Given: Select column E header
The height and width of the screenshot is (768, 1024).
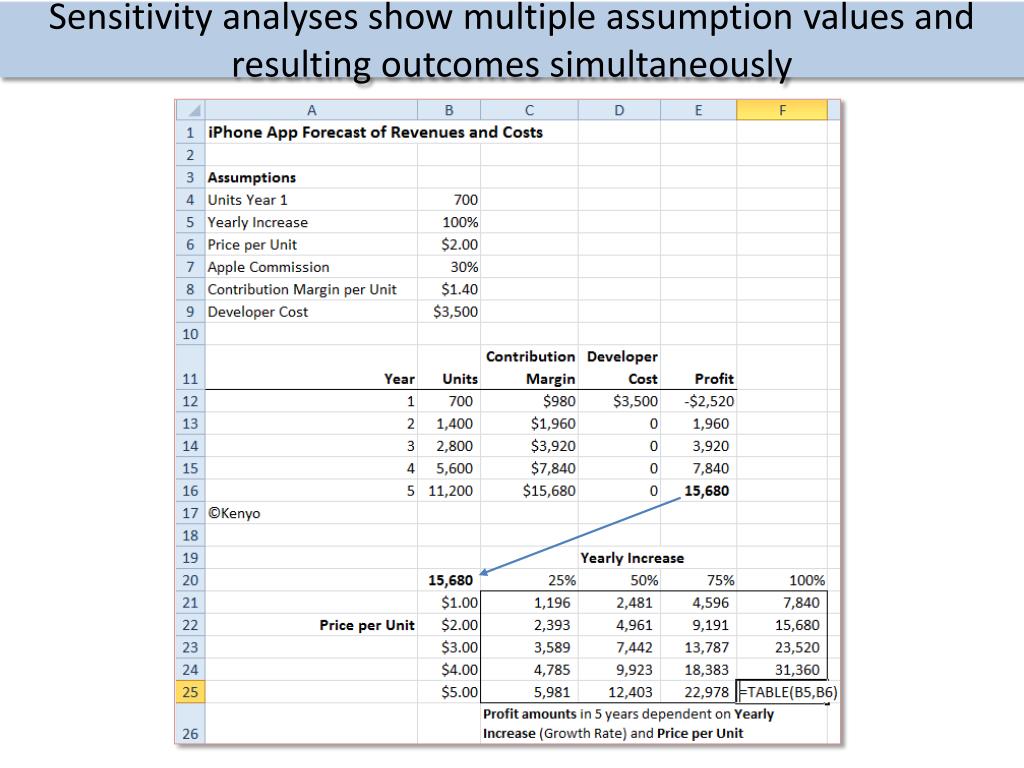Looking at the screenshot, I should coord(698,110).
